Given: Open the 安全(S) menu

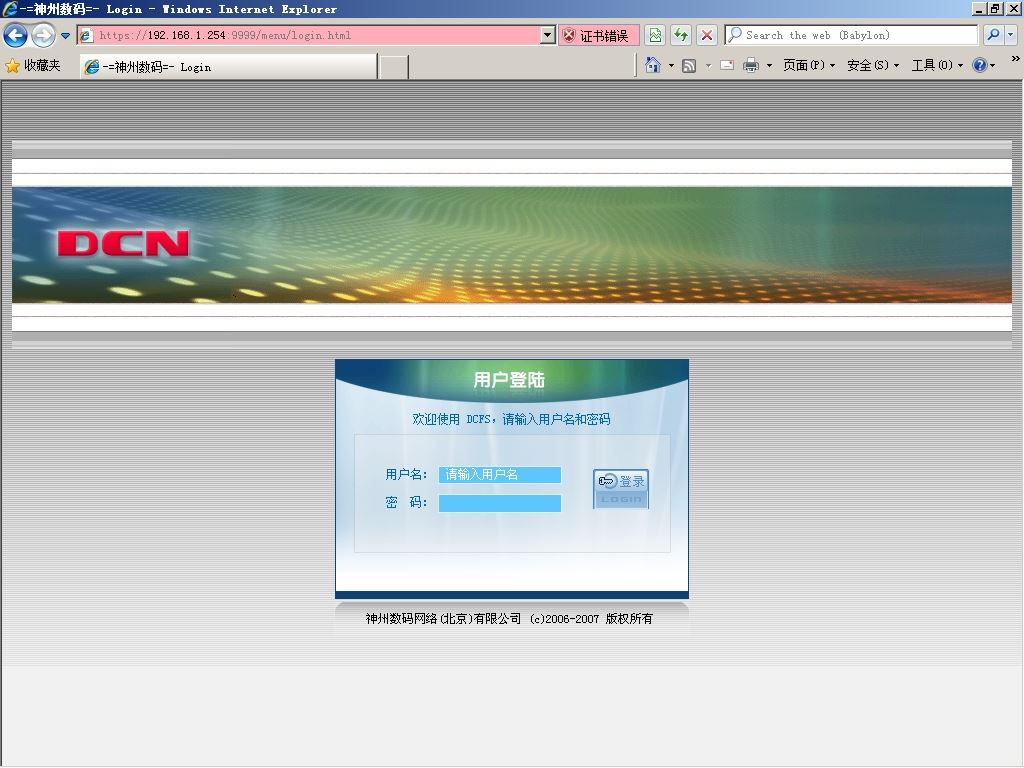Looking at the screenshot, I should pos(872,65).
